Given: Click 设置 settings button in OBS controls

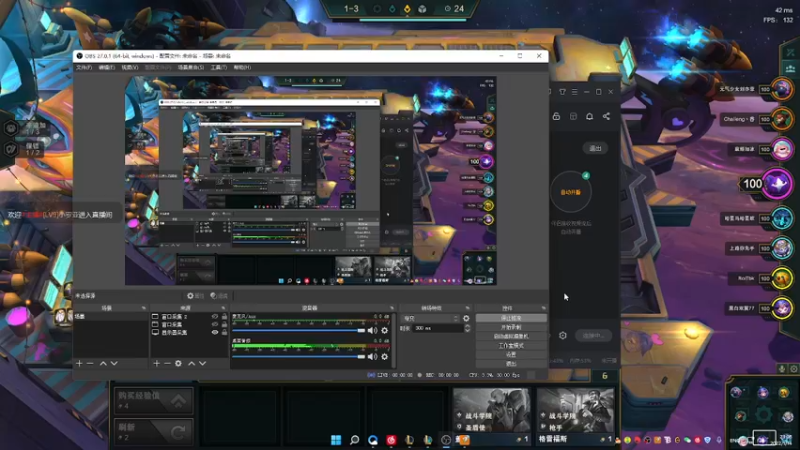Looking at the screenshot, I should click(x=511, y=355).
